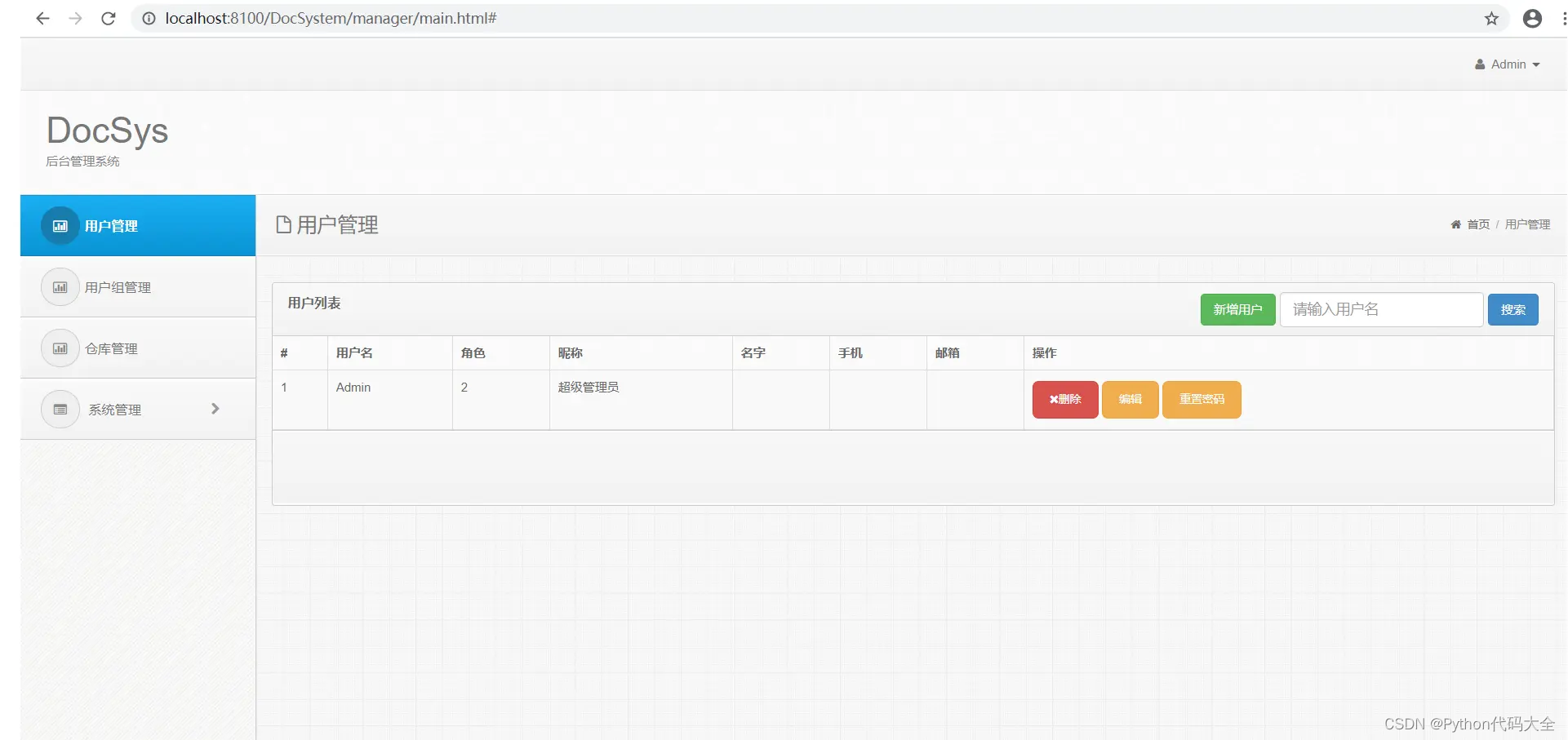
Task: Delete the Admin user with 删除
Action: tap(1065, 400)
